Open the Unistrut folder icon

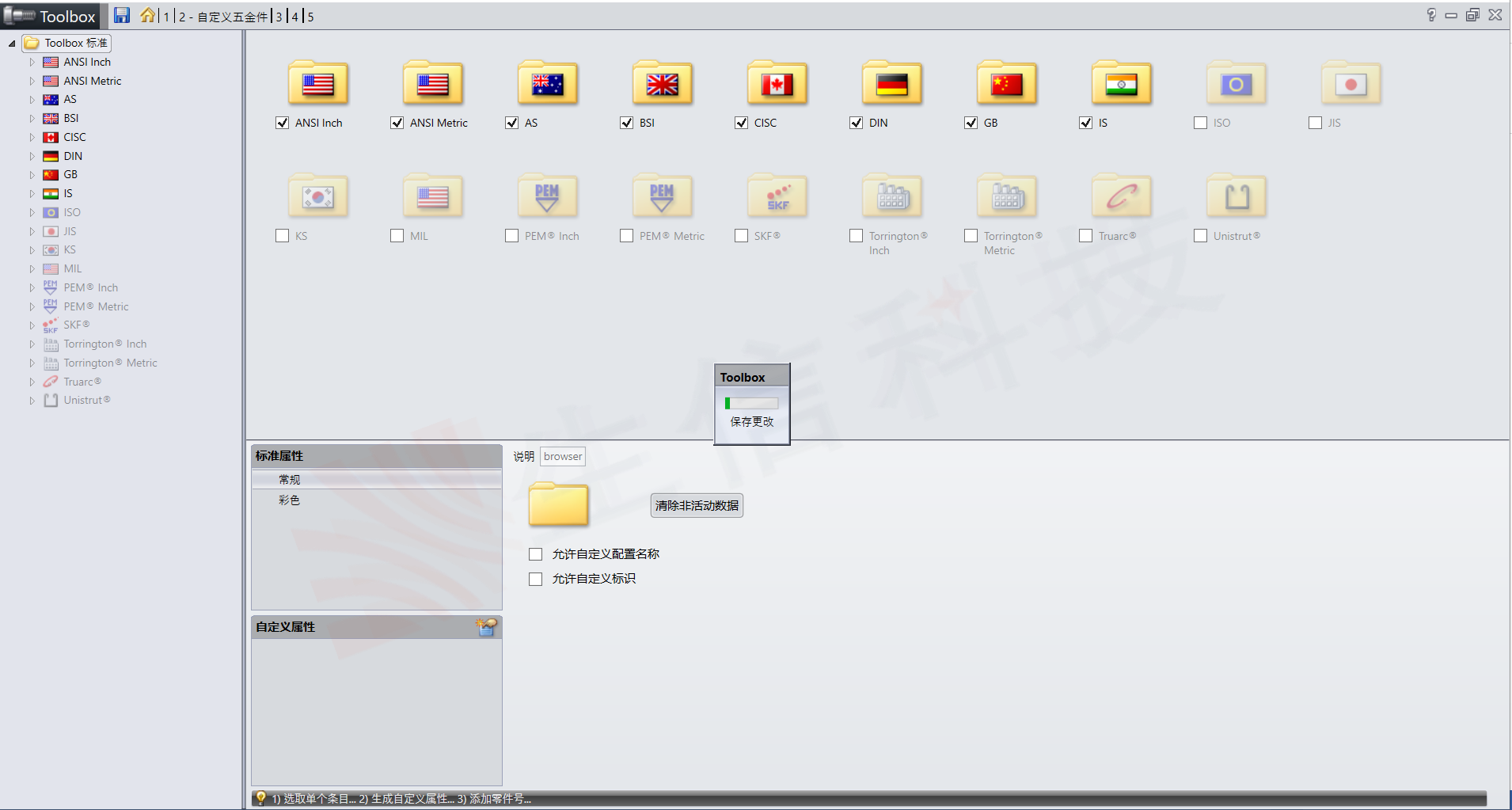pyautogui.click(x=1237, y=196)
